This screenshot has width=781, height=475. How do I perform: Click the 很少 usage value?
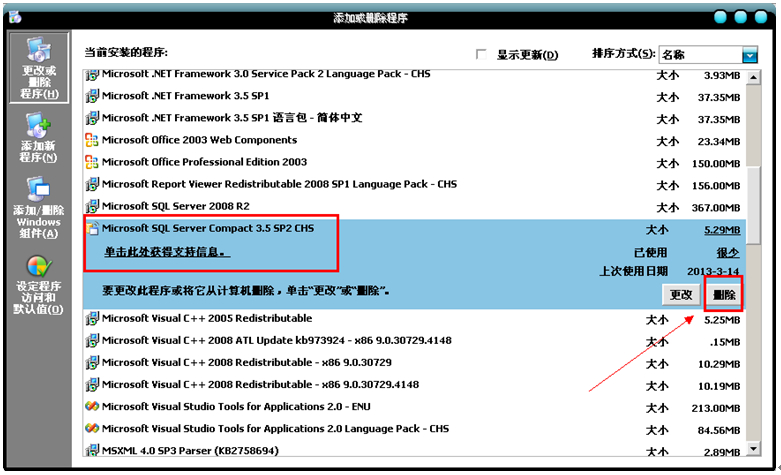coord(728,252)
